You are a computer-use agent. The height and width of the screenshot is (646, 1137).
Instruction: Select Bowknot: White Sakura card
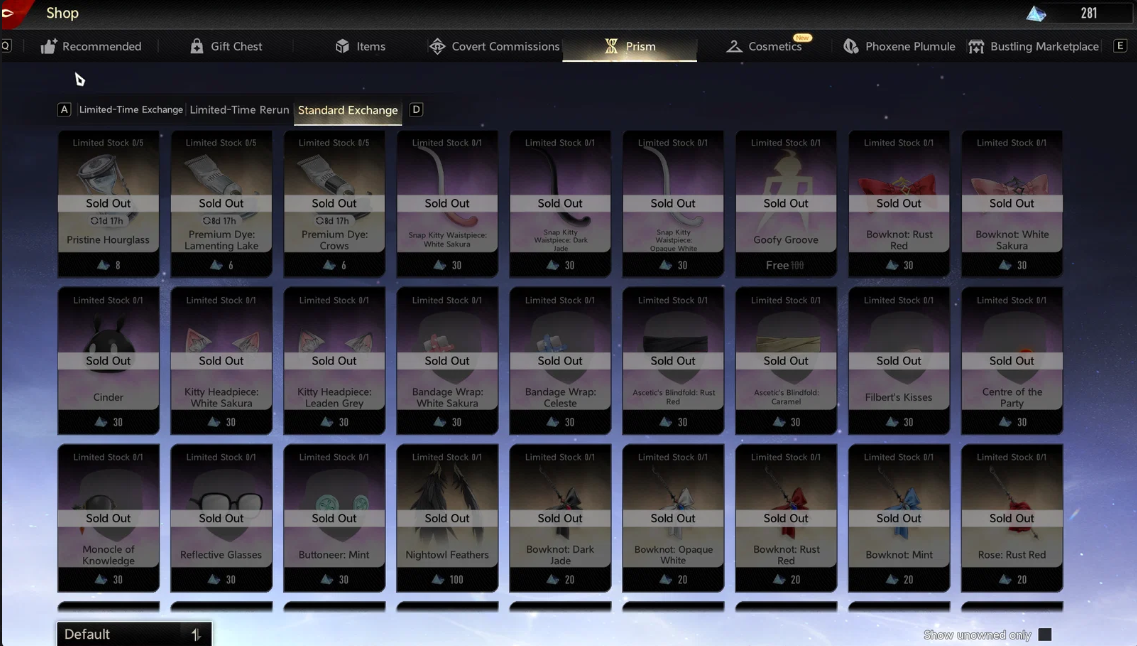pos(1012,204)
